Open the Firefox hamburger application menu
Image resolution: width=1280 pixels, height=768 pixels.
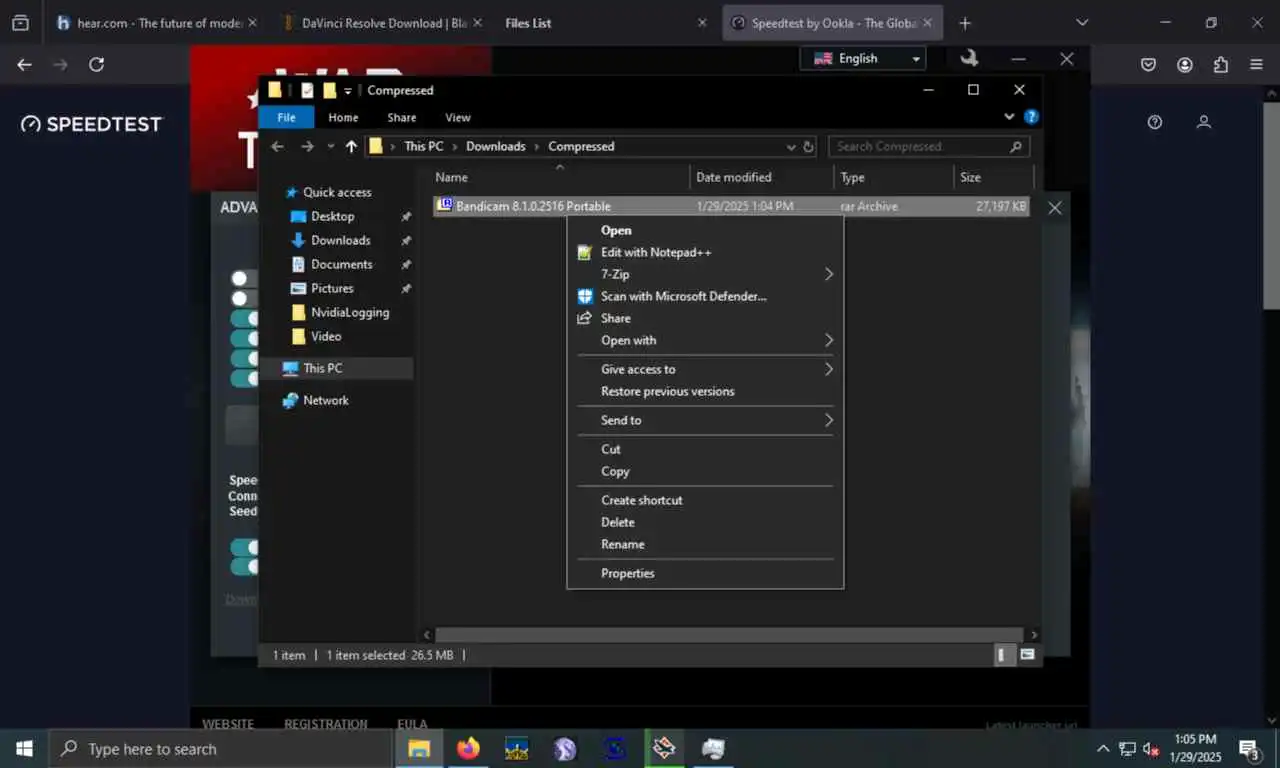[1257, 64]
